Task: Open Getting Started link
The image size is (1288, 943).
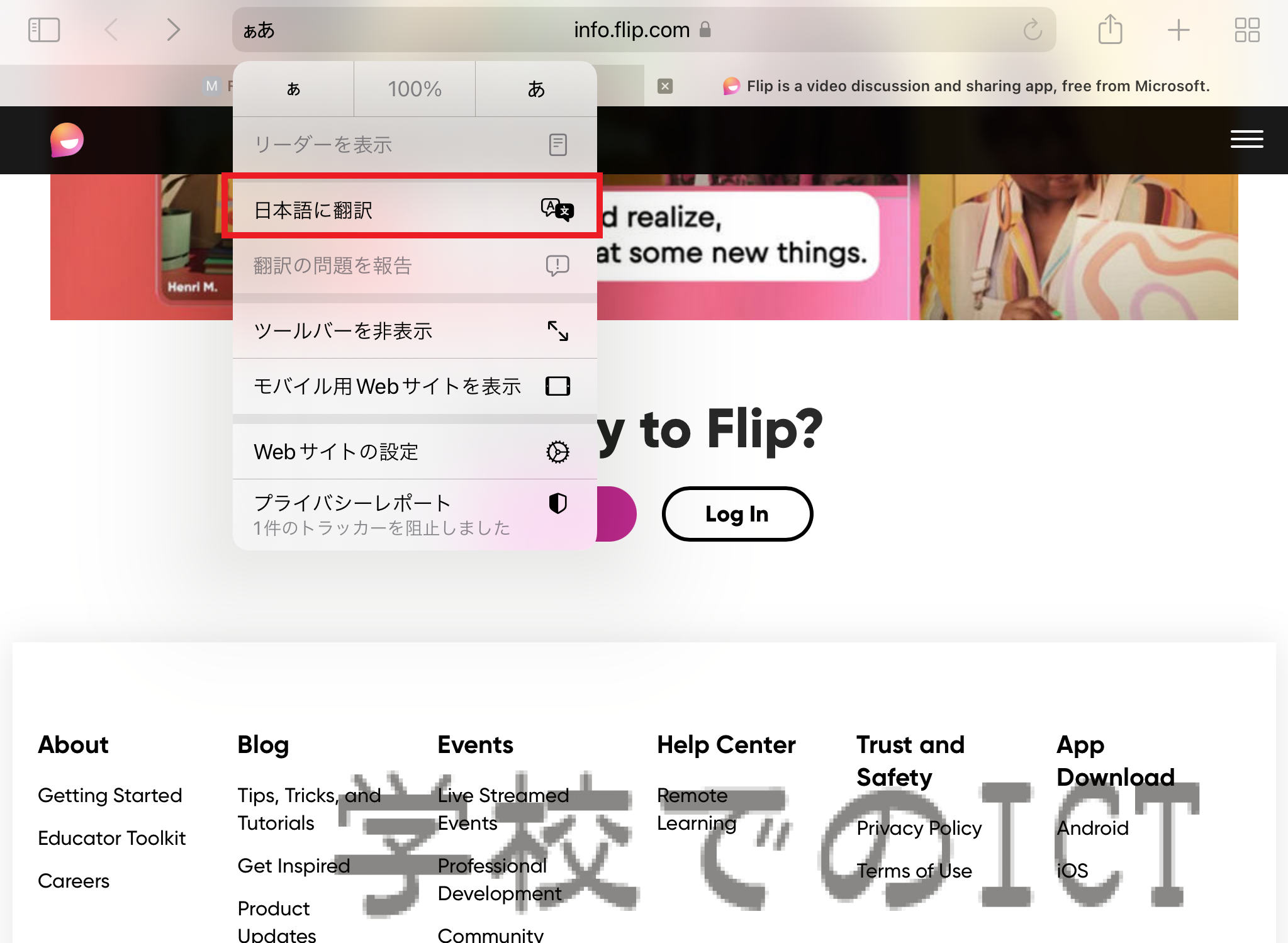Action: tap(110, 795)
